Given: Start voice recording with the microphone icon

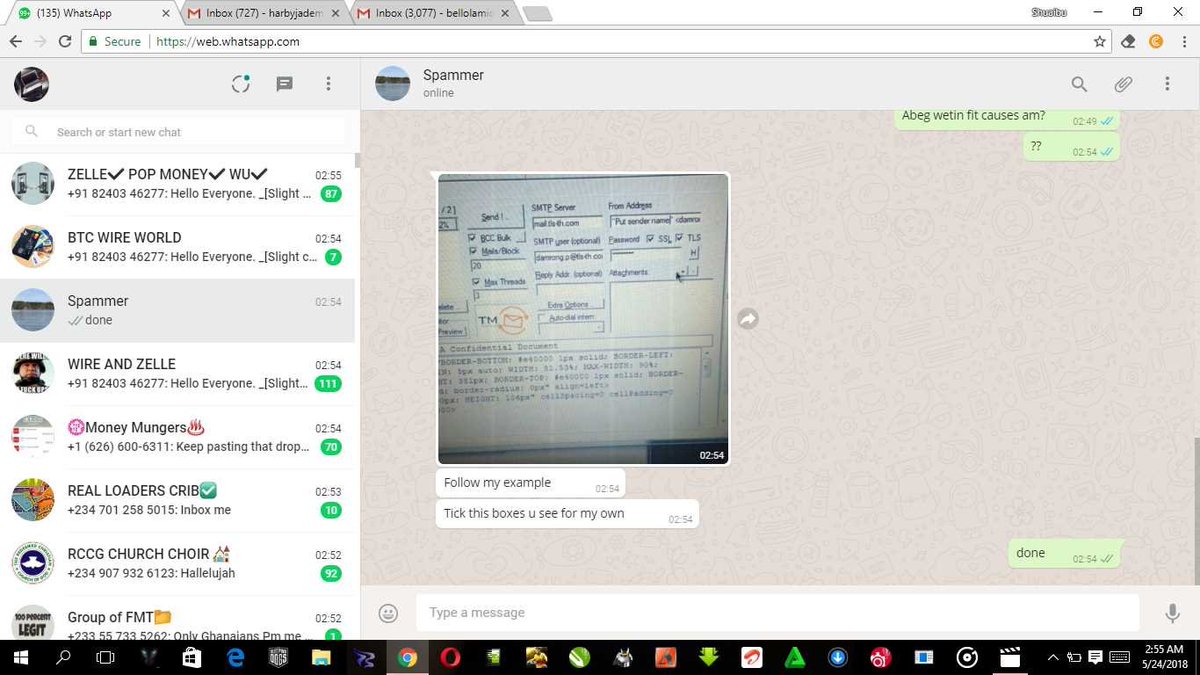Looking at the screenshot, I should pos(1172,613).
